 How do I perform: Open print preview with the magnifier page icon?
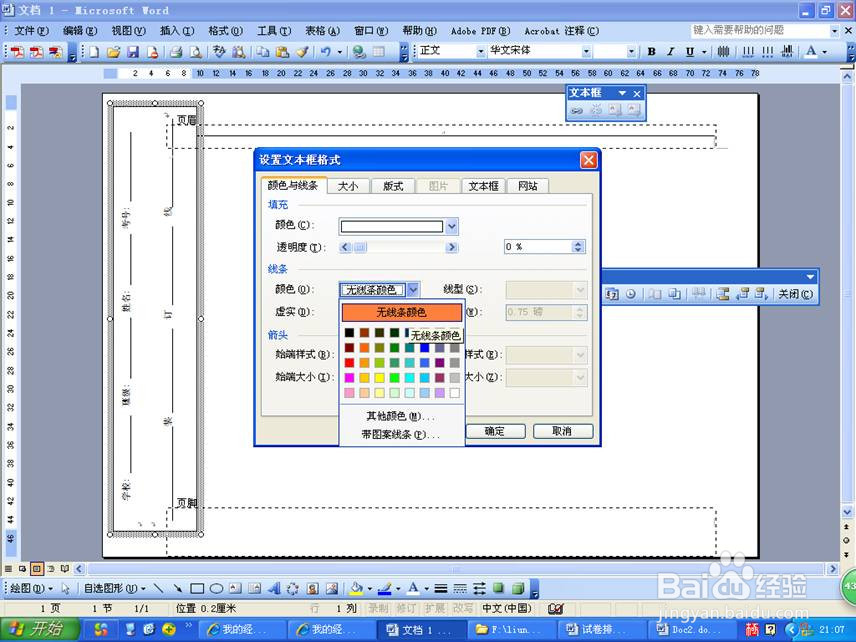(x=195, y=52)
